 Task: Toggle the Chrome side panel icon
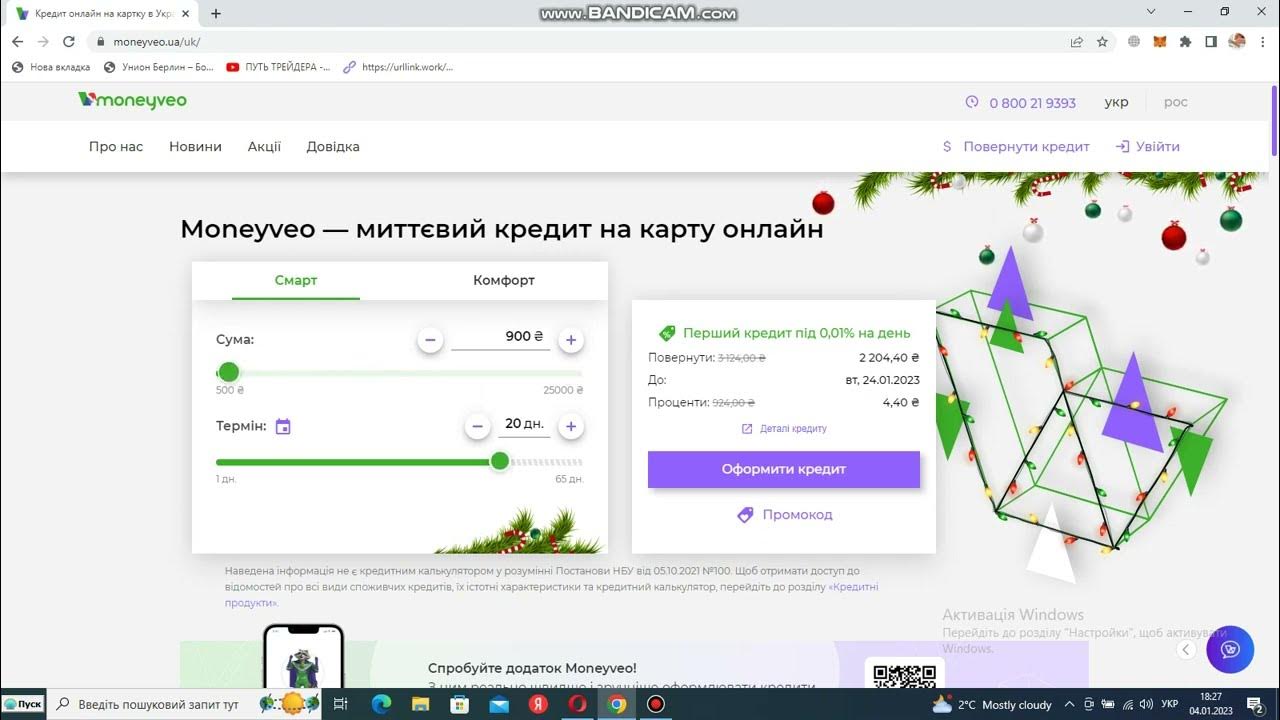1211,42
